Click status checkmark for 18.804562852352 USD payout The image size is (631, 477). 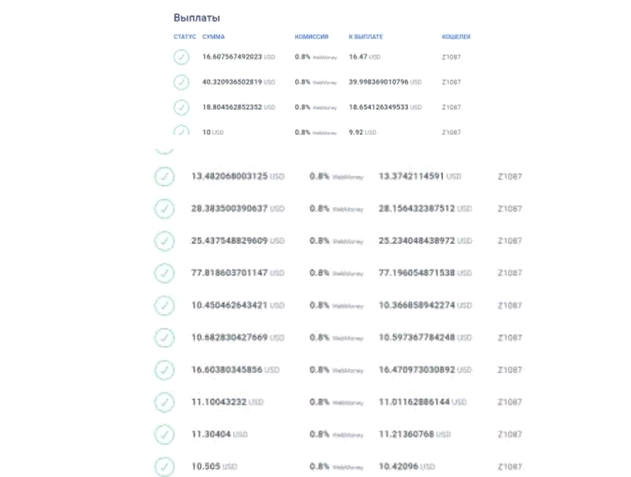click(x=181, y=107)
